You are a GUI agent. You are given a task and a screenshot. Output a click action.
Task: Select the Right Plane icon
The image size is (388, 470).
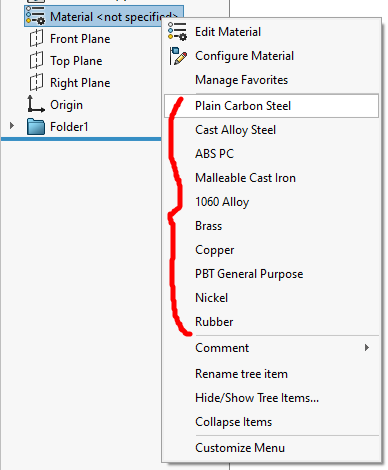36,82
